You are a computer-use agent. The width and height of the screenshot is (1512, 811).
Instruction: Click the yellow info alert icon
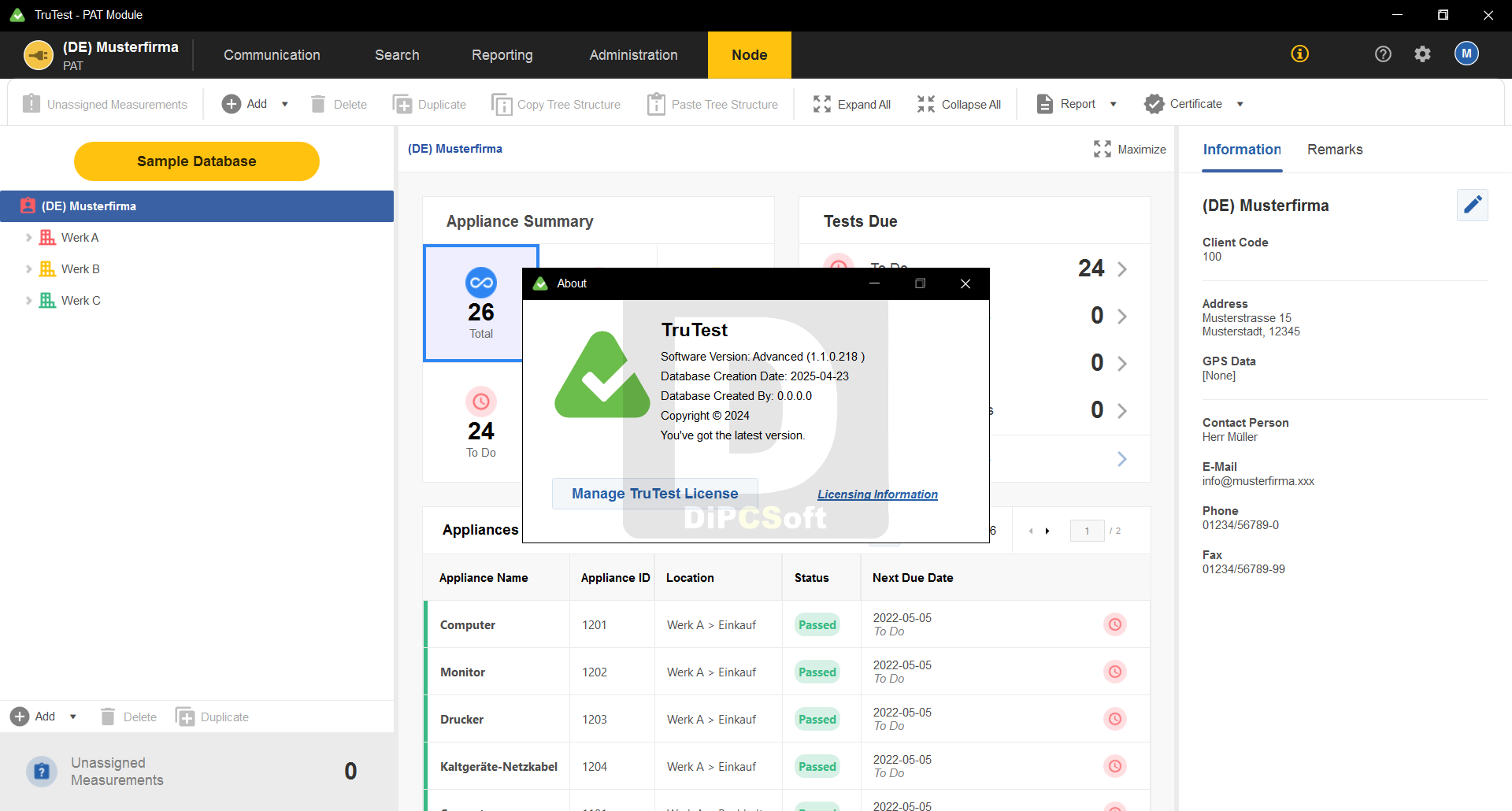click(1299, 54)
